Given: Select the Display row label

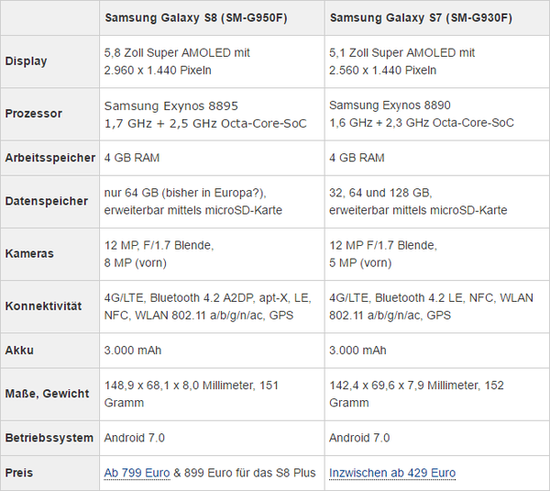Looking at the screenshot, I should coord(26,61).
